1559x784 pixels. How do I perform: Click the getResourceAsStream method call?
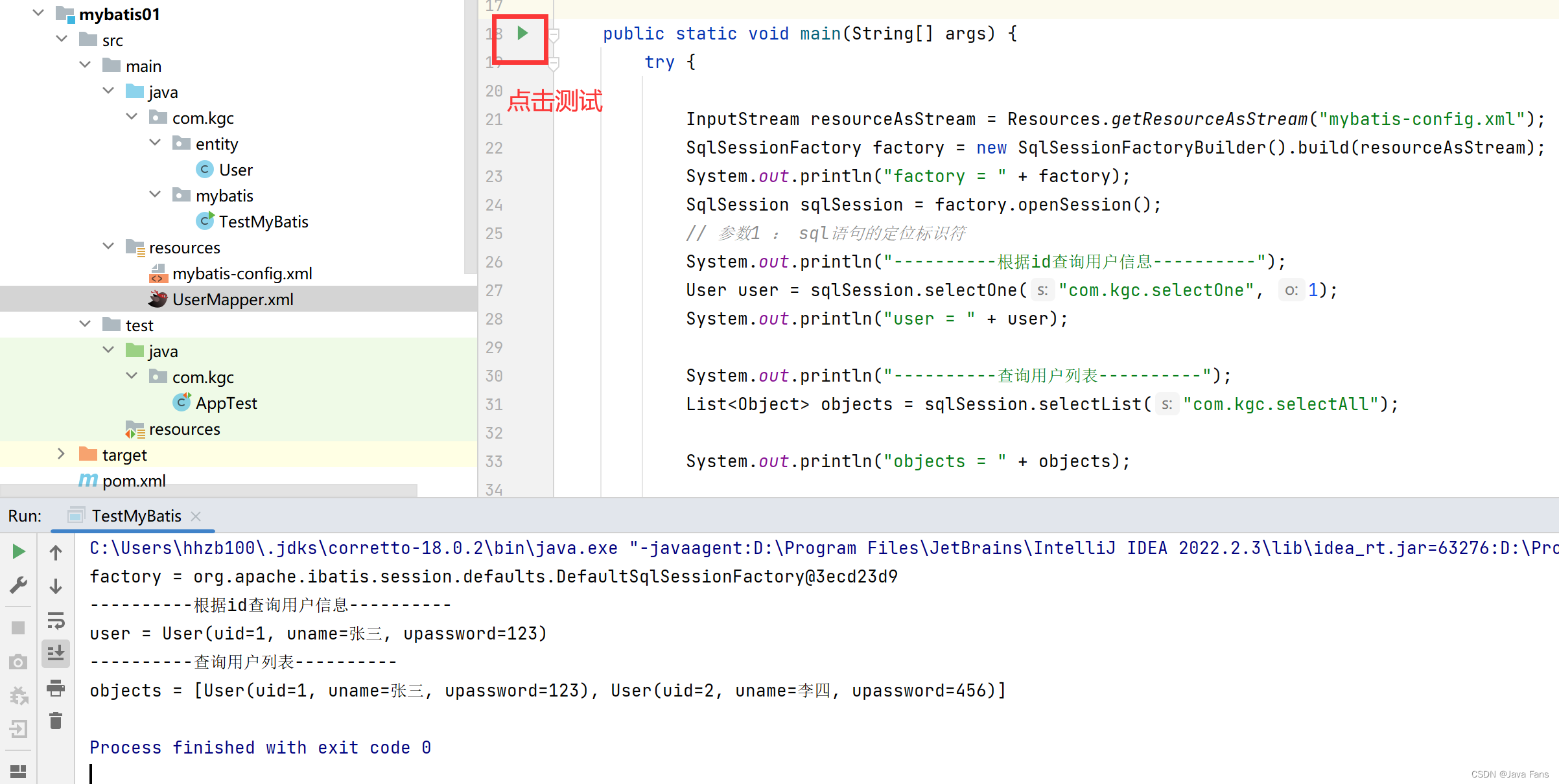coord(1210,119)
